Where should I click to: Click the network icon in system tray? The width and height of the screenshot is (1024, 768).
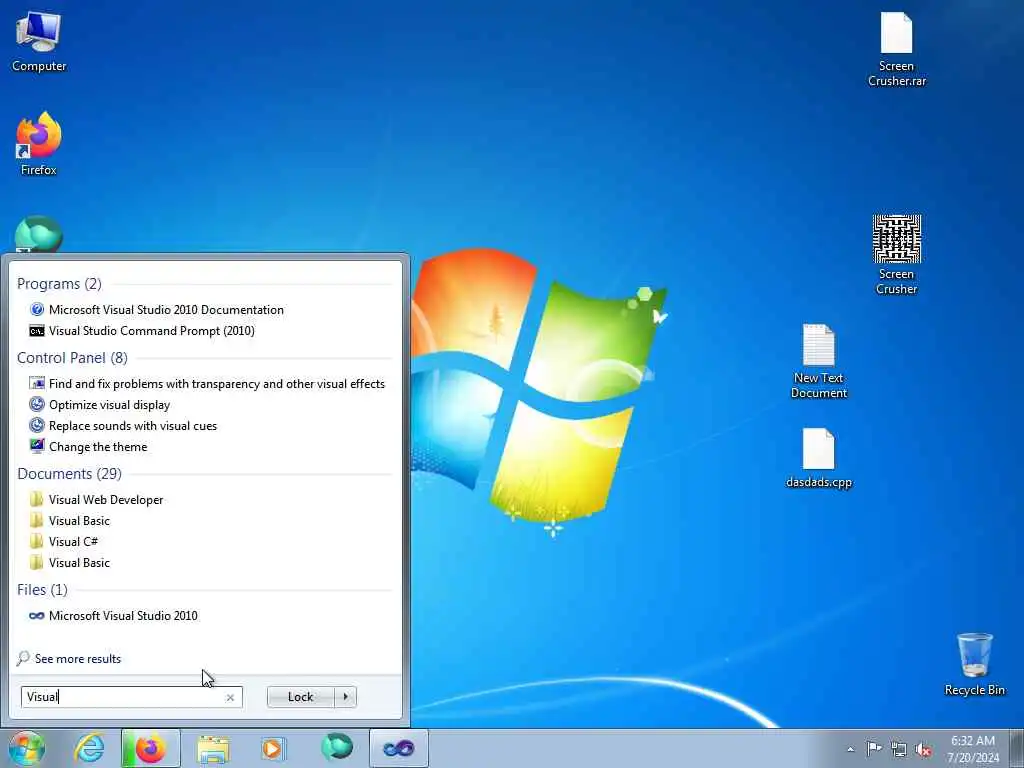click(899, 749)
